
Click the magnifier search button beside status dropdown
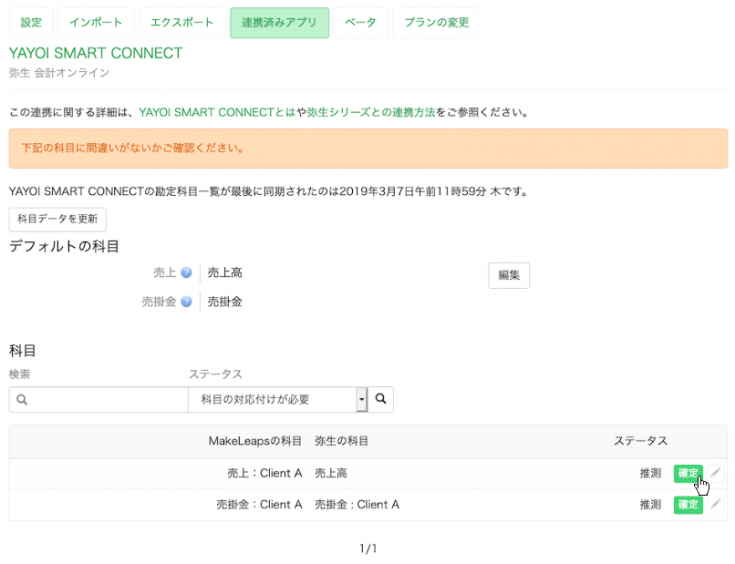381,399
